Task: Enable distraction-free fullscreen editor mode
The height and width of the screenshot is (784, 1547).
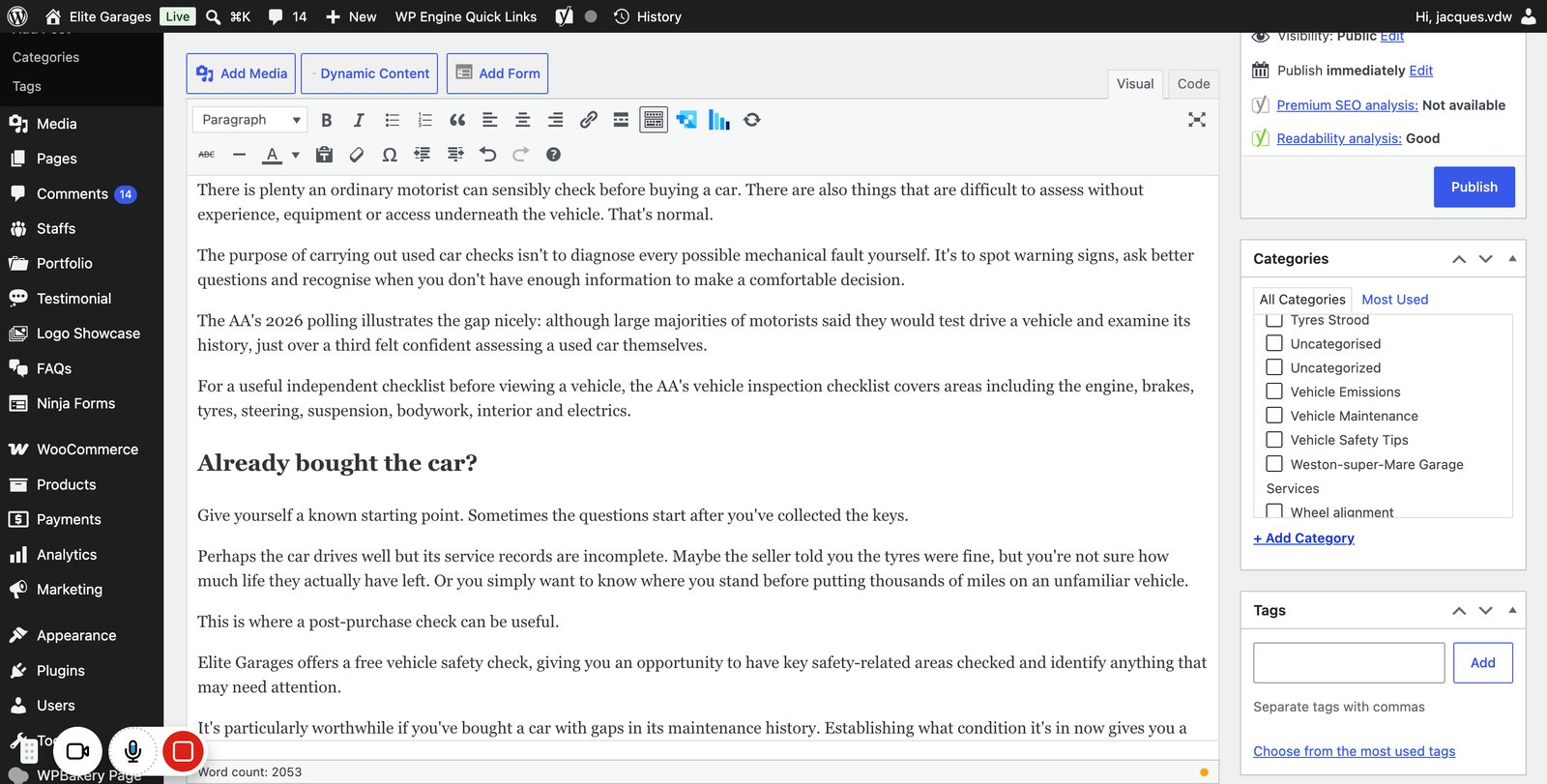Action: pos(1197,120)
